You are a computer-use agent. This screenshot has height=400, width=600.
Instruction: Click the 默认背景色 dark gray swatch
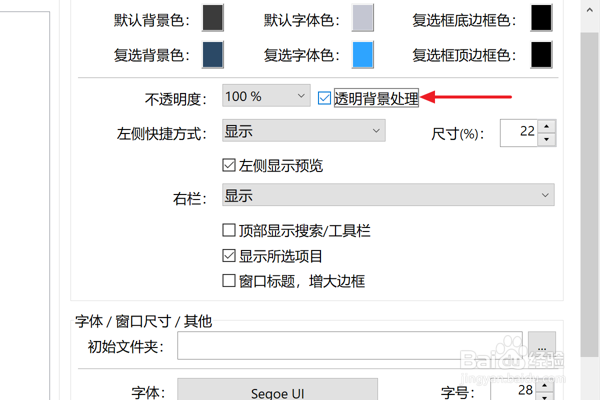(213, 18)
